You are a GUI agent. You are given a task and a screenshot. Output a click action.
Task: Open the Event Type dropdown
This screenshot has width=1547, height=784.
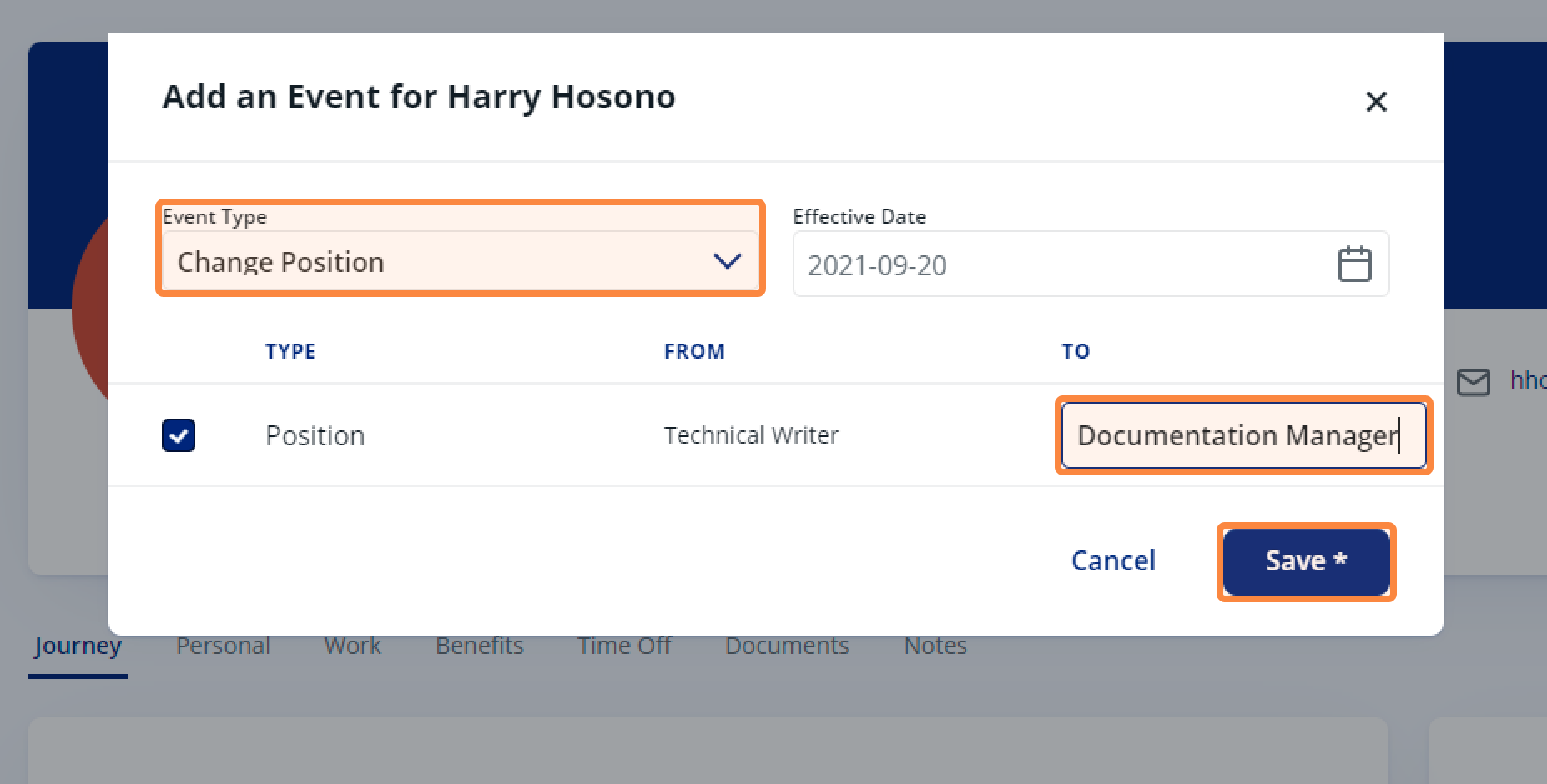460,262
